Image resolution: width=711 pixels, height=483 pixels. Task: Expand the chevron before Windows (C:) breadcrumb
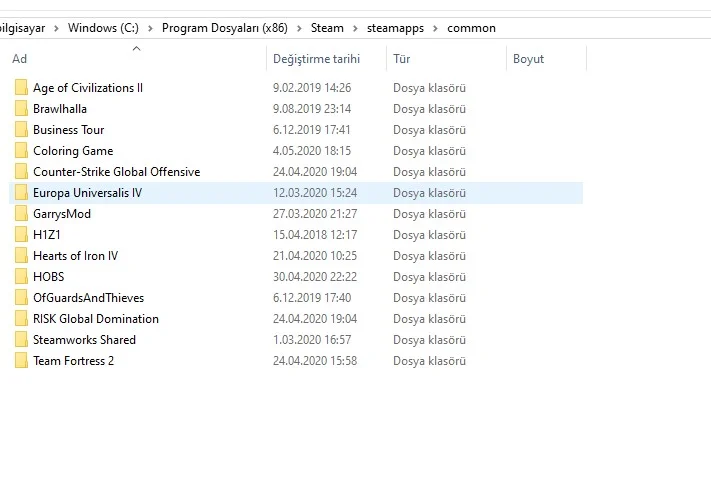coord(56,29)
